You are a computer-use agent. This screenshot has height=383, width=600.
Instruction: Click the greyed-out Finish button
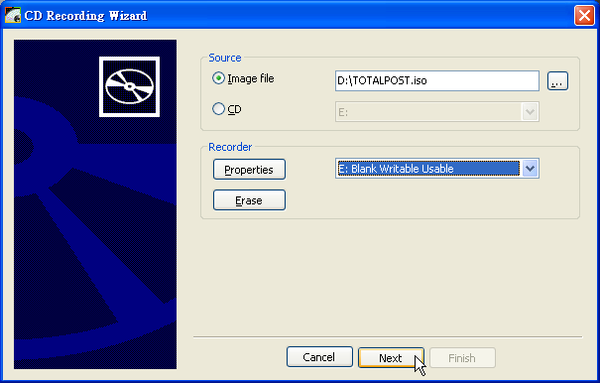463,358
